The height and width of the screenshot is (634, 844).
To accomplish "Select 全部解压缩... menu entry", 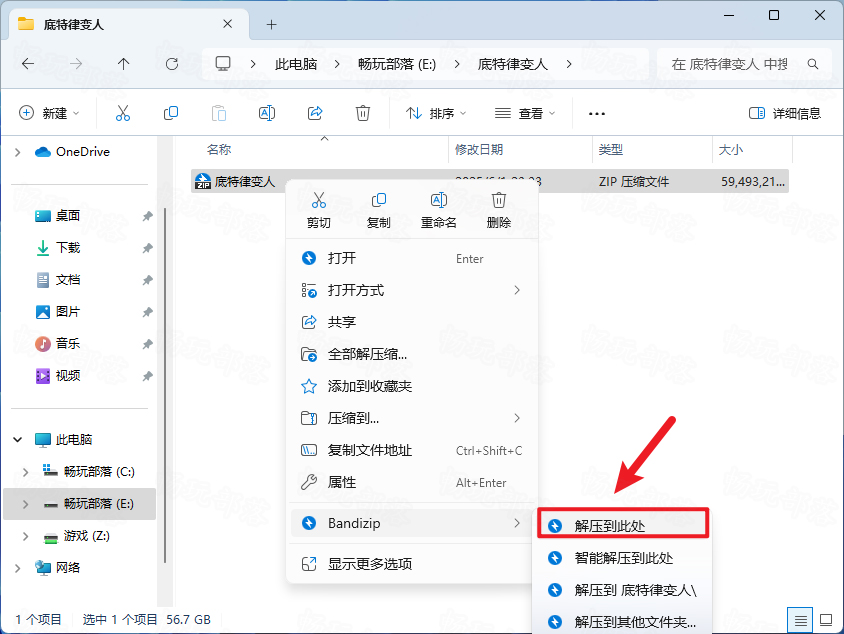I will pos(412,354).
